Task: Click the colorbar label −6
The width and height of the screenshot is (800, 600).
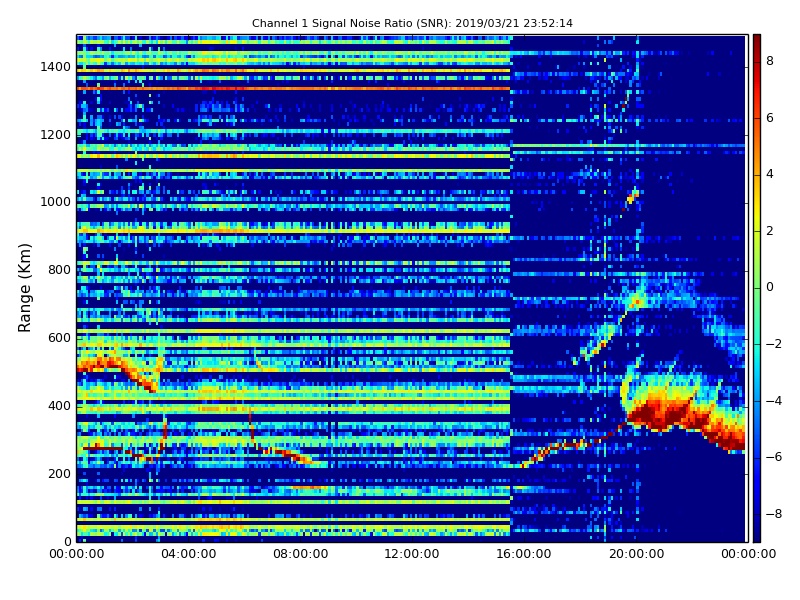Action: [x=773, y=457]
